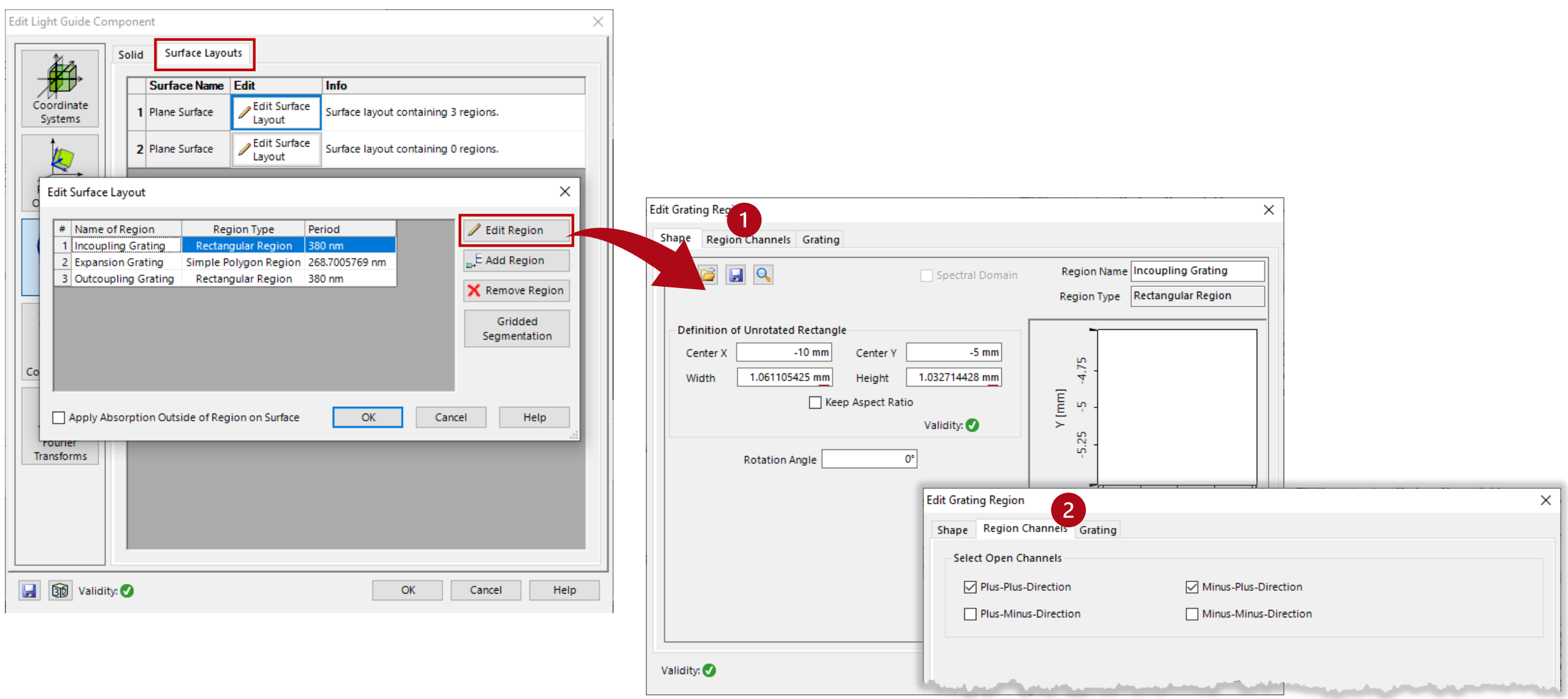Enable Keep Aspect Ratio checkbox
This screenshot has width=1568, height=699.
[815, 402]
